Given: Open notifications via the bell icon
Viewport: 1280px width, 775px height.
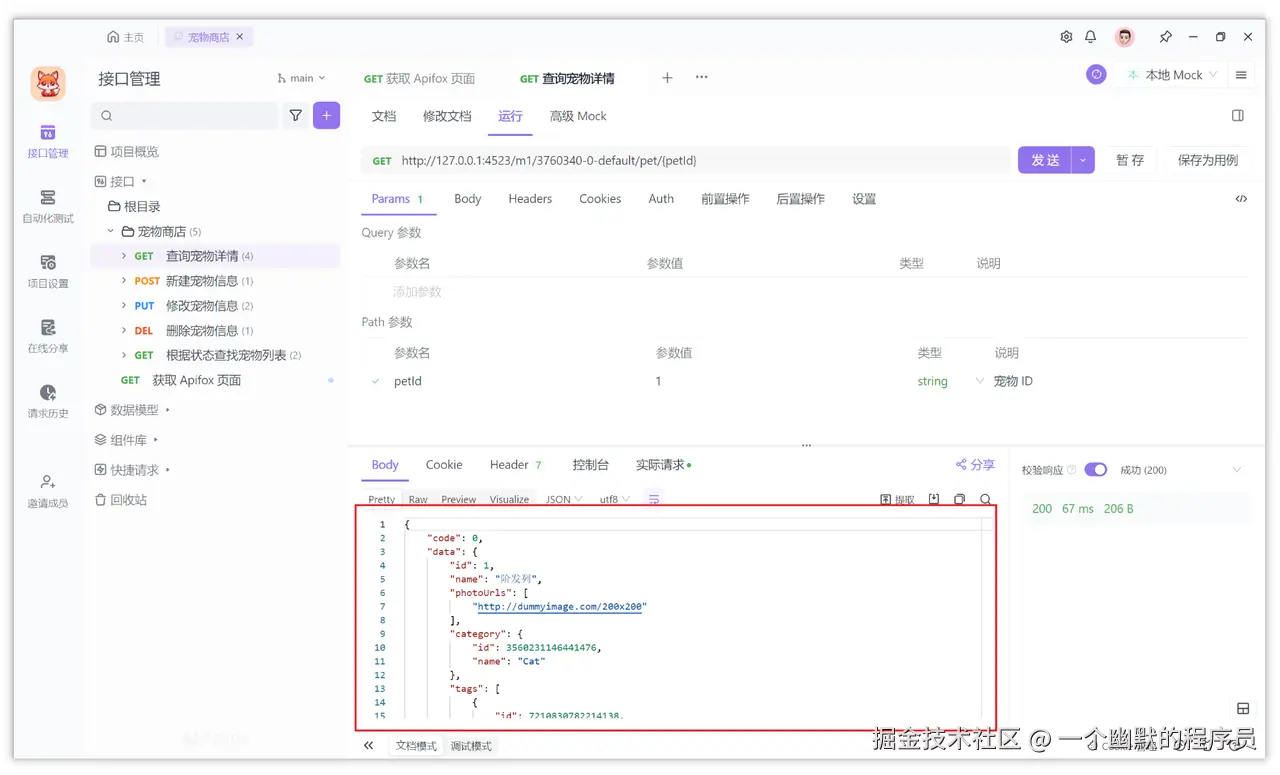Looking at the screenshot, I should 1091,37.
